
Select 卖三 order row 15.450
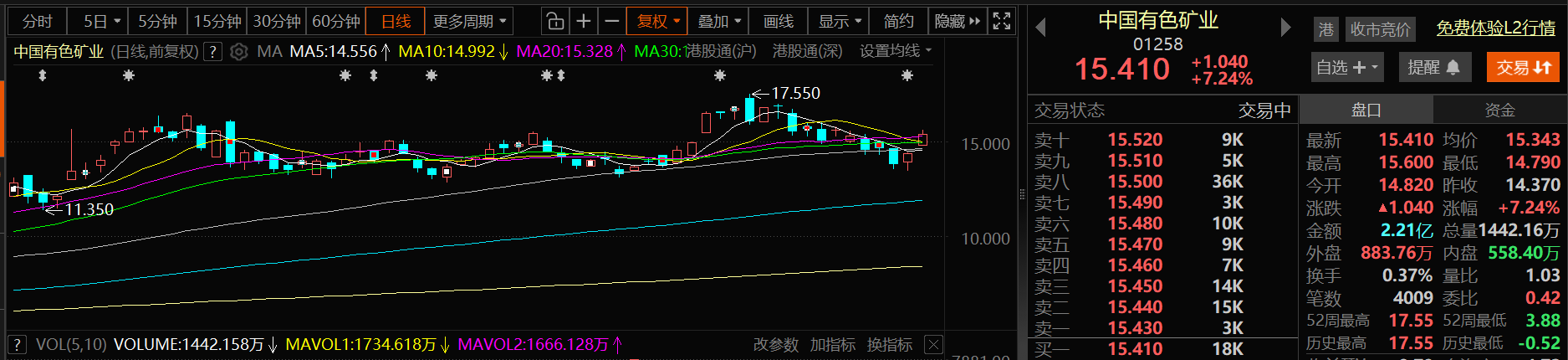[x=1162, y=286]
